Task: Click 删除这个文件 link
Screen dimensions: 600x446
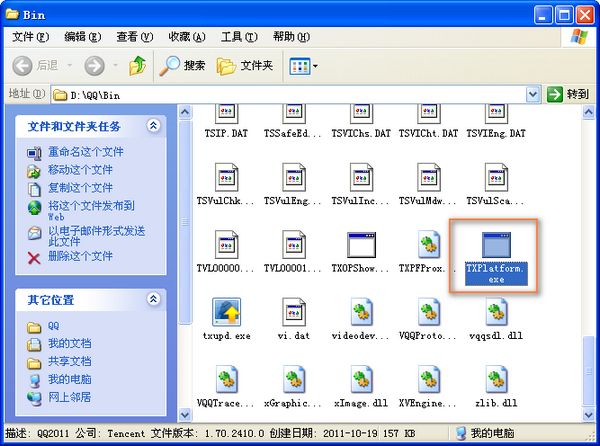Action: pos(80,256)
